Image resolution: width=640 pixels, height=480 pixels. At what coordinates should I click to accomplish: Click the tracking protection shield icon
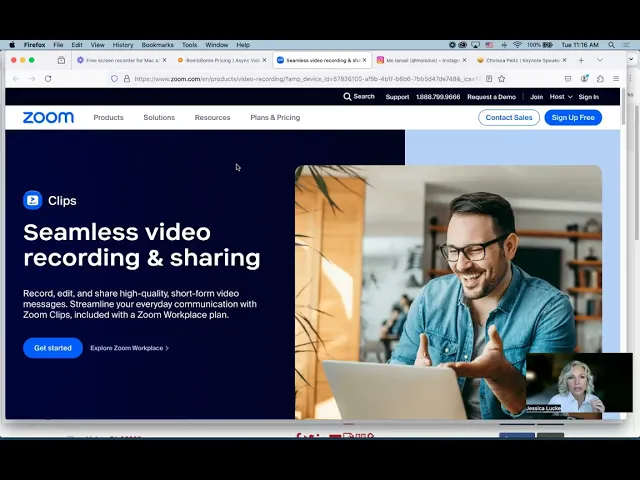coord(114,79)
